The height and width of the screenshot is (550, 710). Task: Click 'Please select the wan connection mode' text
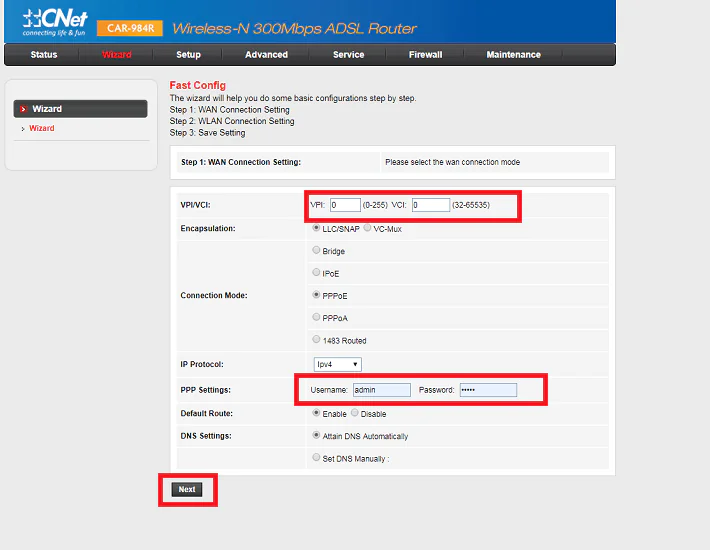coord(452,162)
